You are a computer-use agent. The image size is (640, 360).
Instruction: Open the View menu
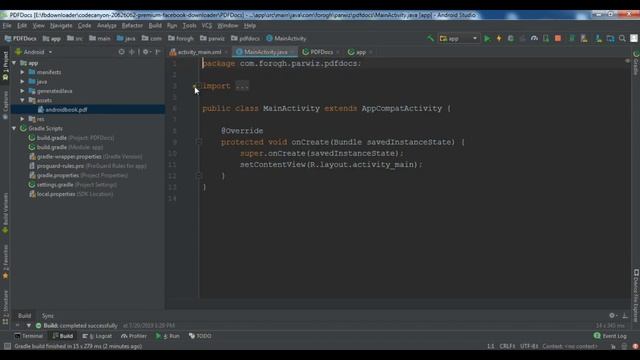pos(38,25)
